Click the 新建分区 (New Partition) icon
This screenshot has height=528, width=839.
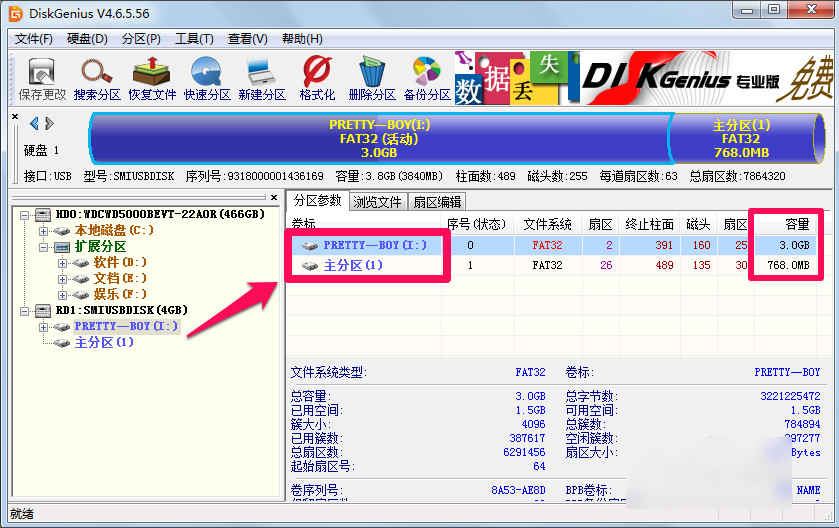[x=262, y=79]
